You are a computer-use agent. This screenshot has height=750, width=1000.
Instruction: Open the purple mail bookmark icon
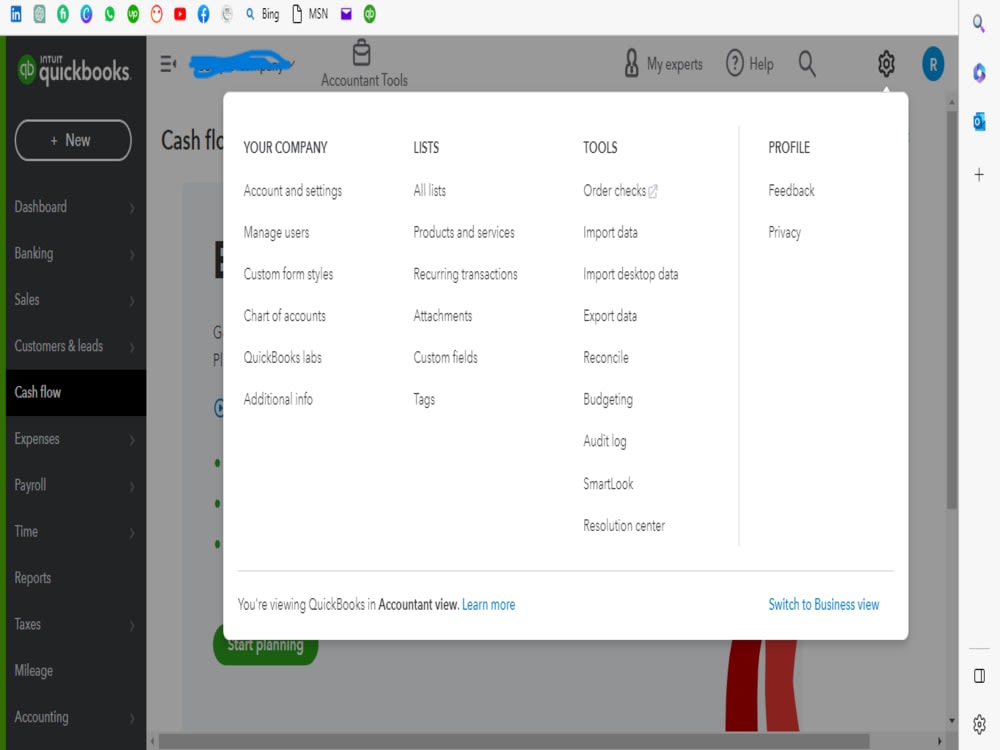[x=346, y=14]
